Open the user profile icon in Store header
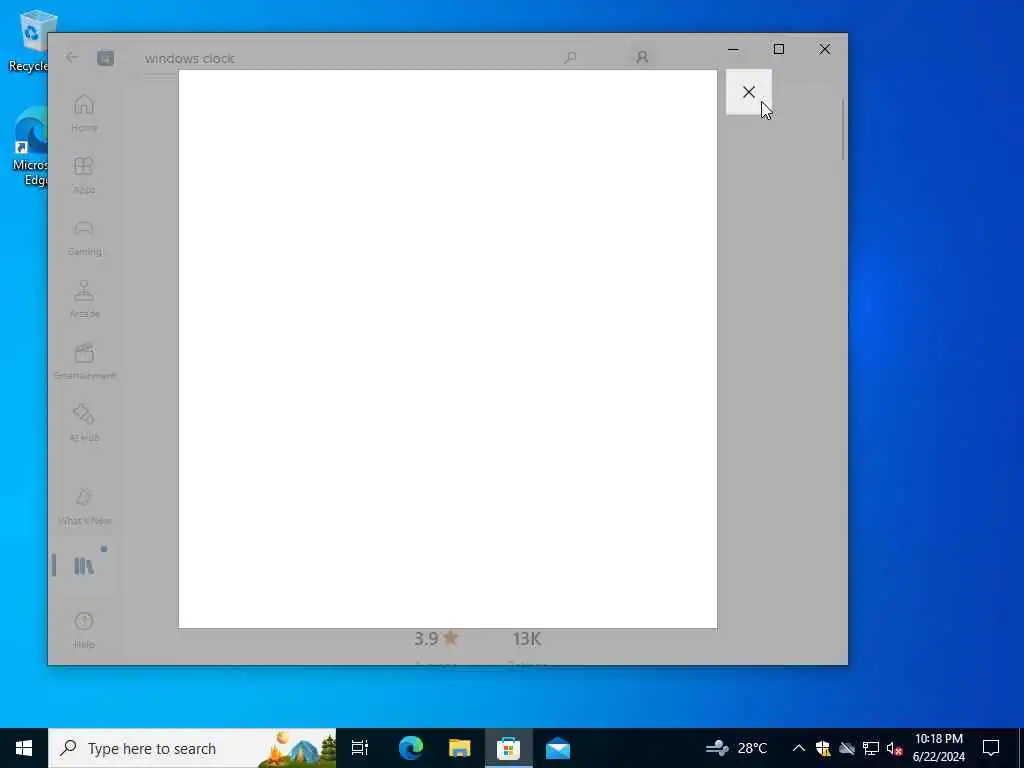This screenshot has height=768, width=1024. tap(642, 57)
